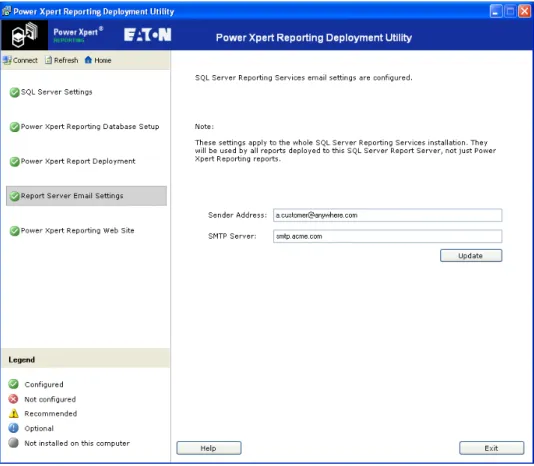
Task: Click into the SMTP Server field
Action: [388, 236]
